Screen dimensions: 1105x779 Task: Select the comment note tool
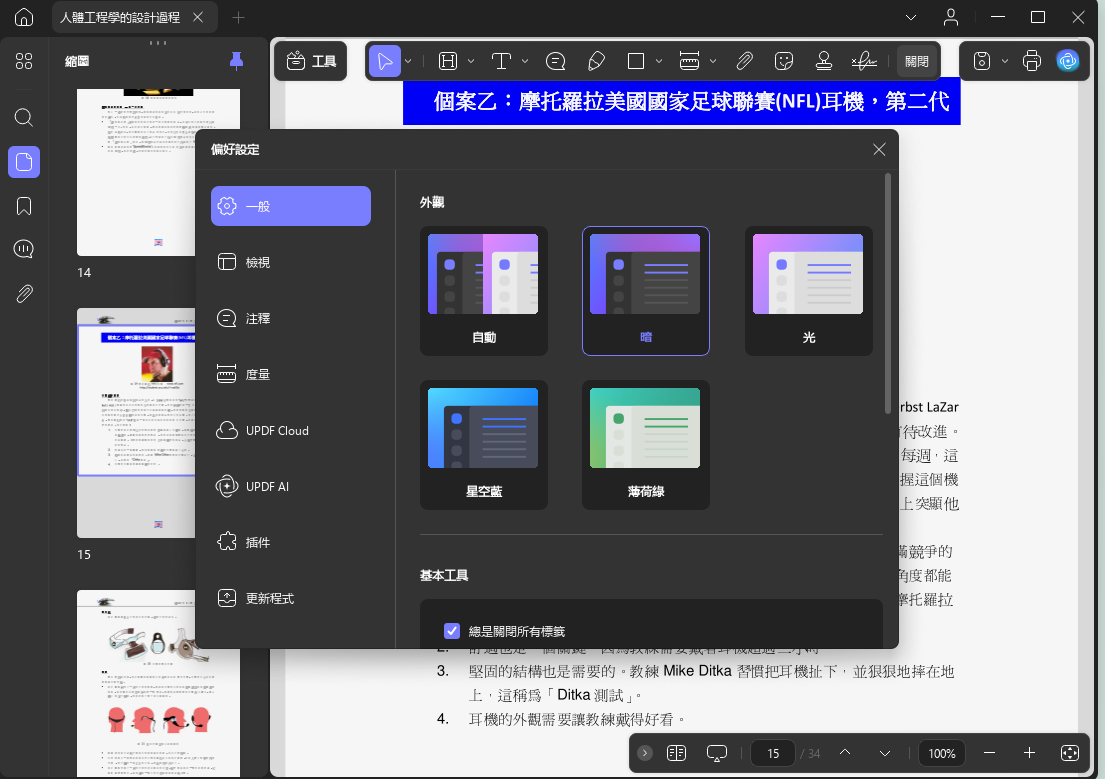[x=555, y=61]
